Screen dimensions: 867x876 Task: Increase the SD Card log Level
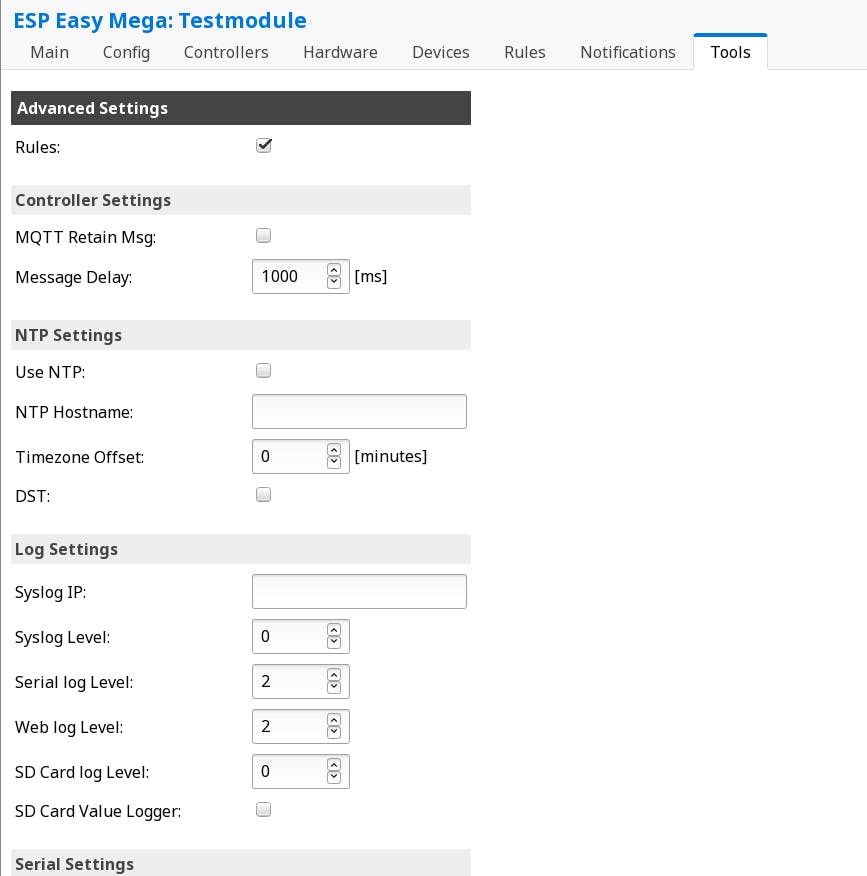[334, 765]
